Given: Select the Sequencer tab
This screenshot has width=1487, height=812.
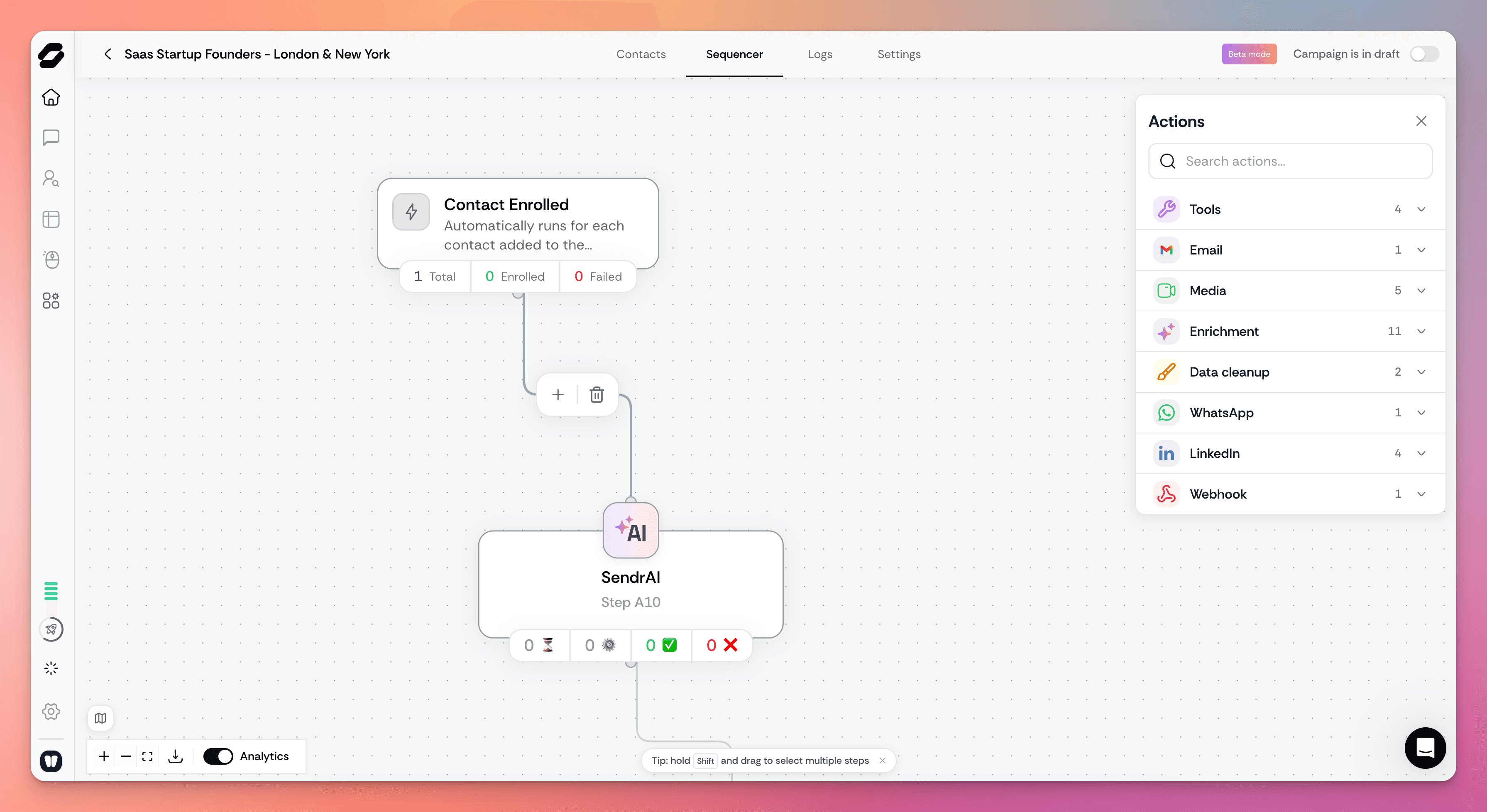Looking at the screenshot, I should (x=734, y=54).
